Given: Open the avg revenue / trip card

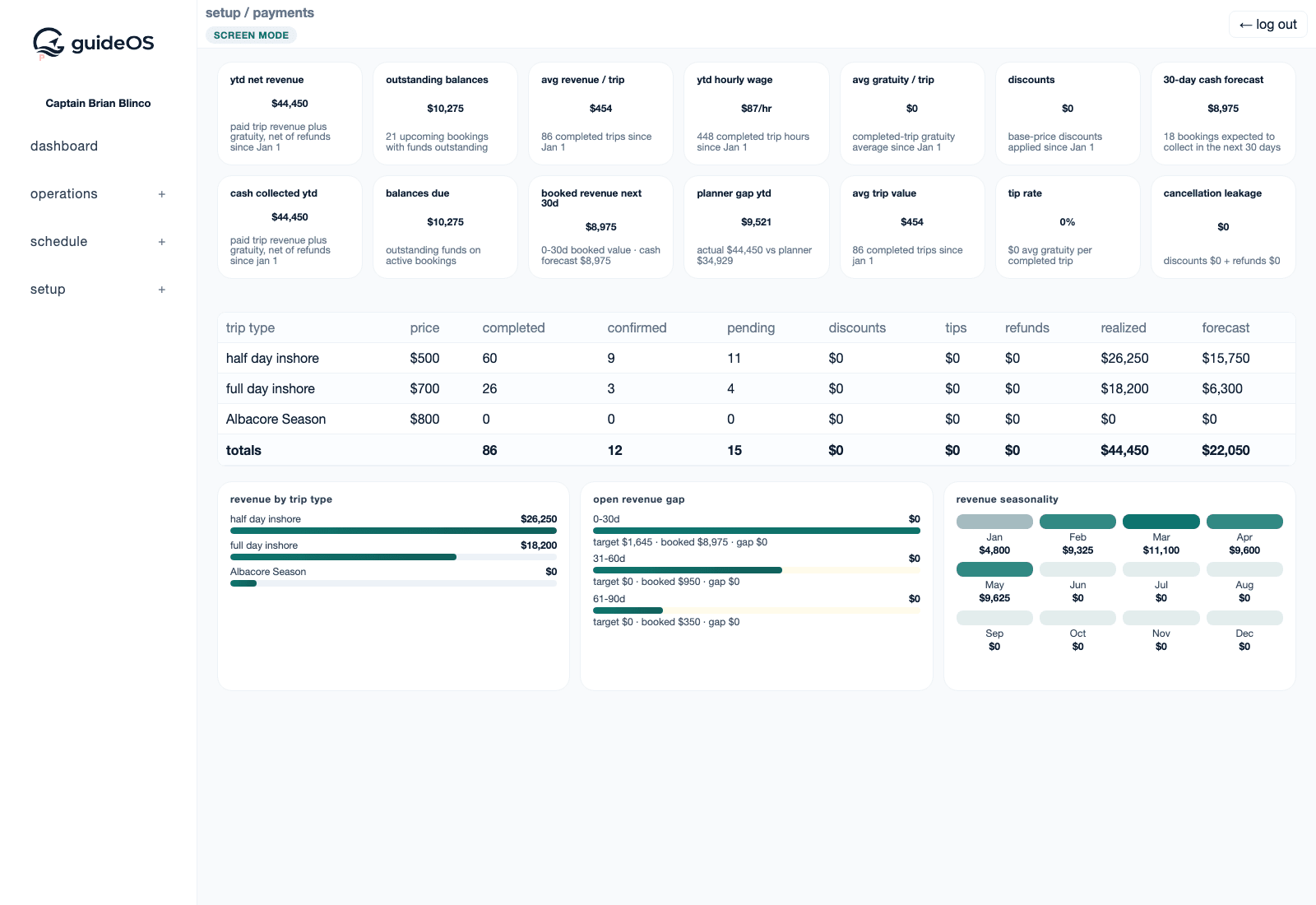Looking at the screenshot, I should pos(600,114).
